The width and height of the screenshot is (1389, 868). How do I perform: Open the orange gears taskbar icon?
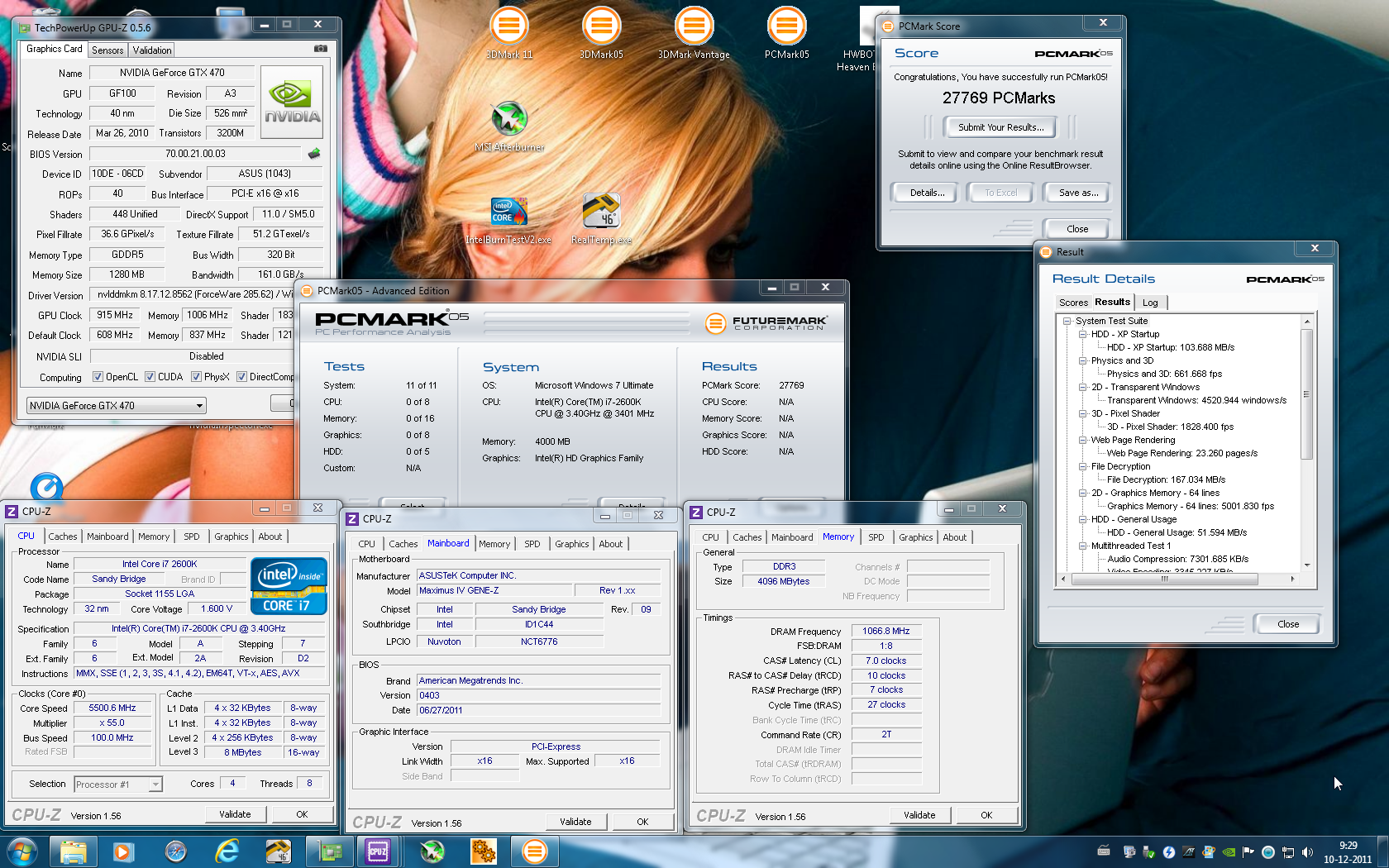[483, 851]
